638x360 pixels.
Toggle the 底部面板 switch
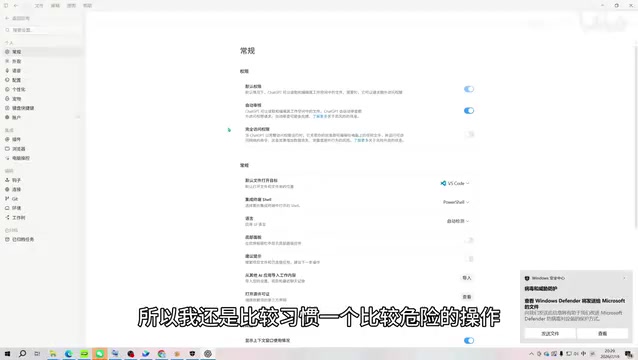click(469, 240)
